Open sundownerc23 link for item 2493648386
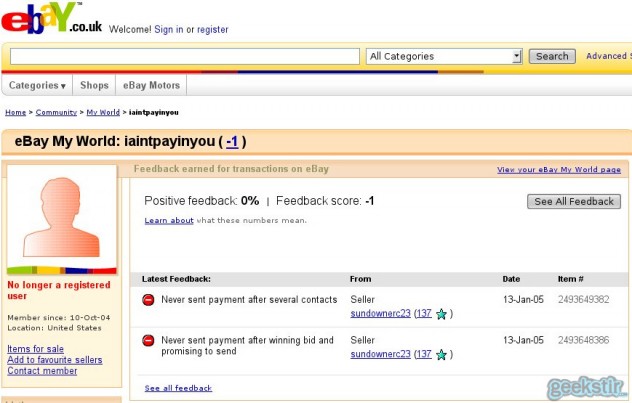The width and height of the screenshot is (632, 403). coord(380,354)
